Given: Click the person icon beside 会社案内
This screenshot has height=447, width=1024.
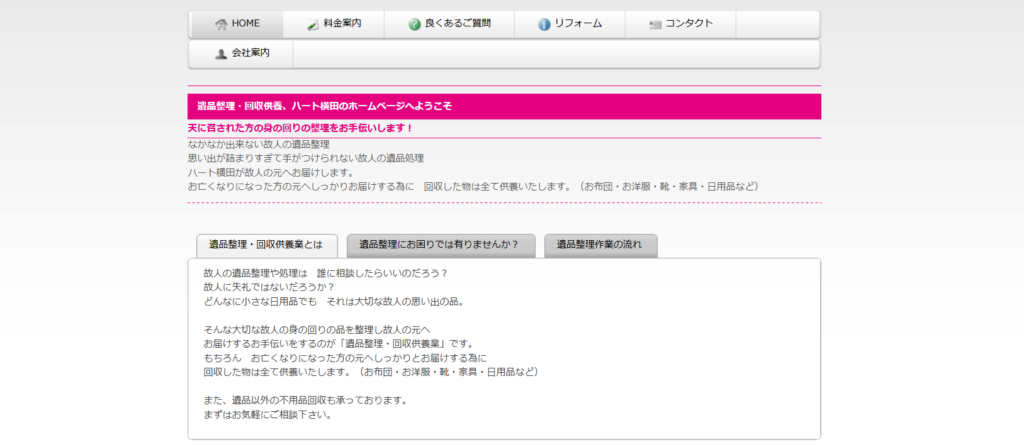Looking at the screenshot, I should click(x=221, y=54).
